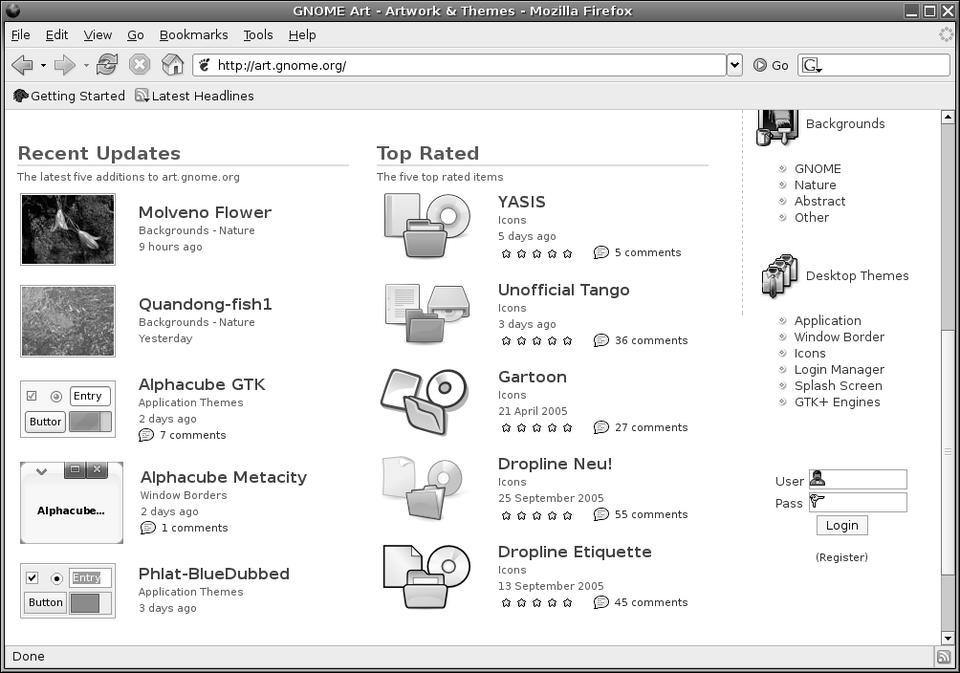Screen dimensions: 960x673
Task: Click the Go button icon
Action: (759, 65)
